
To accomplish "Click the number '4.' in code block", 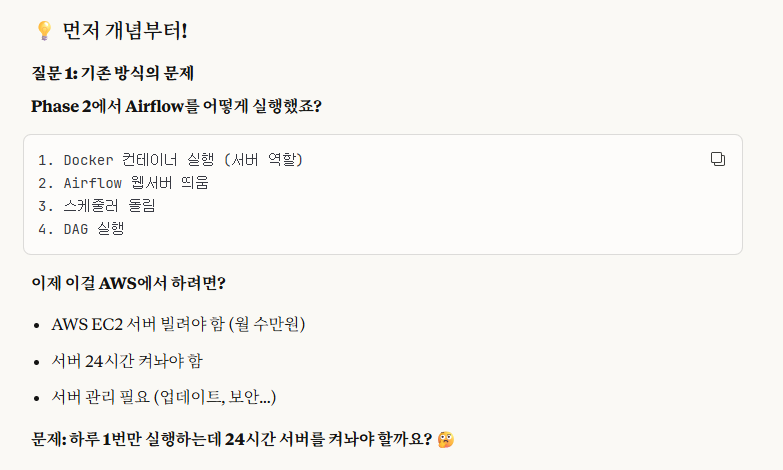I will pos(45,229).
